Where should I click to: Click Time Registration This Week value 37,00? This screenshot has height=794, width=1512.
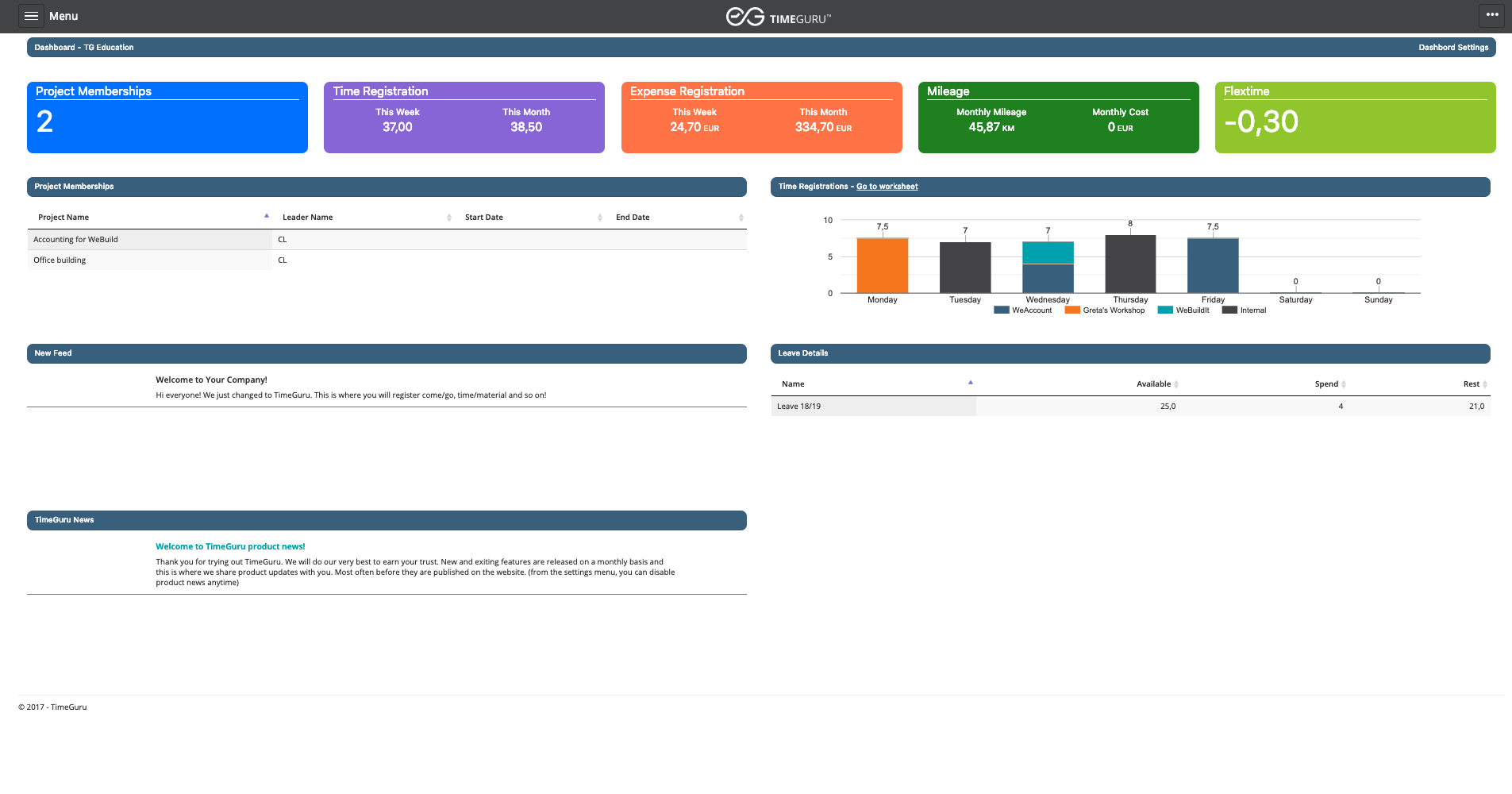pyautogui.click(x=398, y=127)
